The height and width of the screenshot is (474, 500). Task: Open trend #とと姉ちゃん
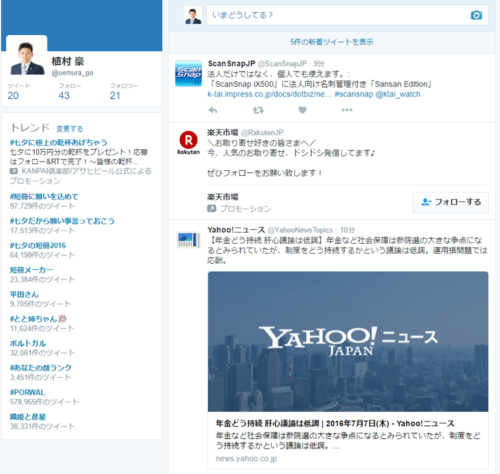(x=33, y=319)
